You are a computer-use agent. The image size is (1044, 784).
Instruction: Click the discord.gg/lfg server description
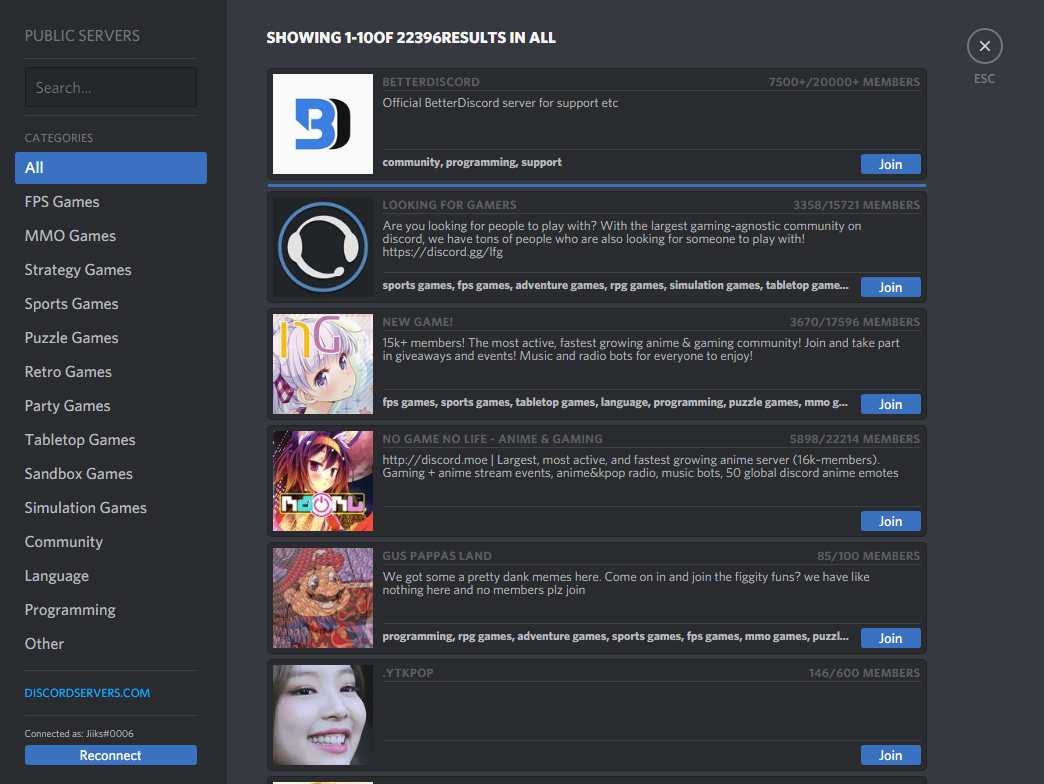pos(622,239)
